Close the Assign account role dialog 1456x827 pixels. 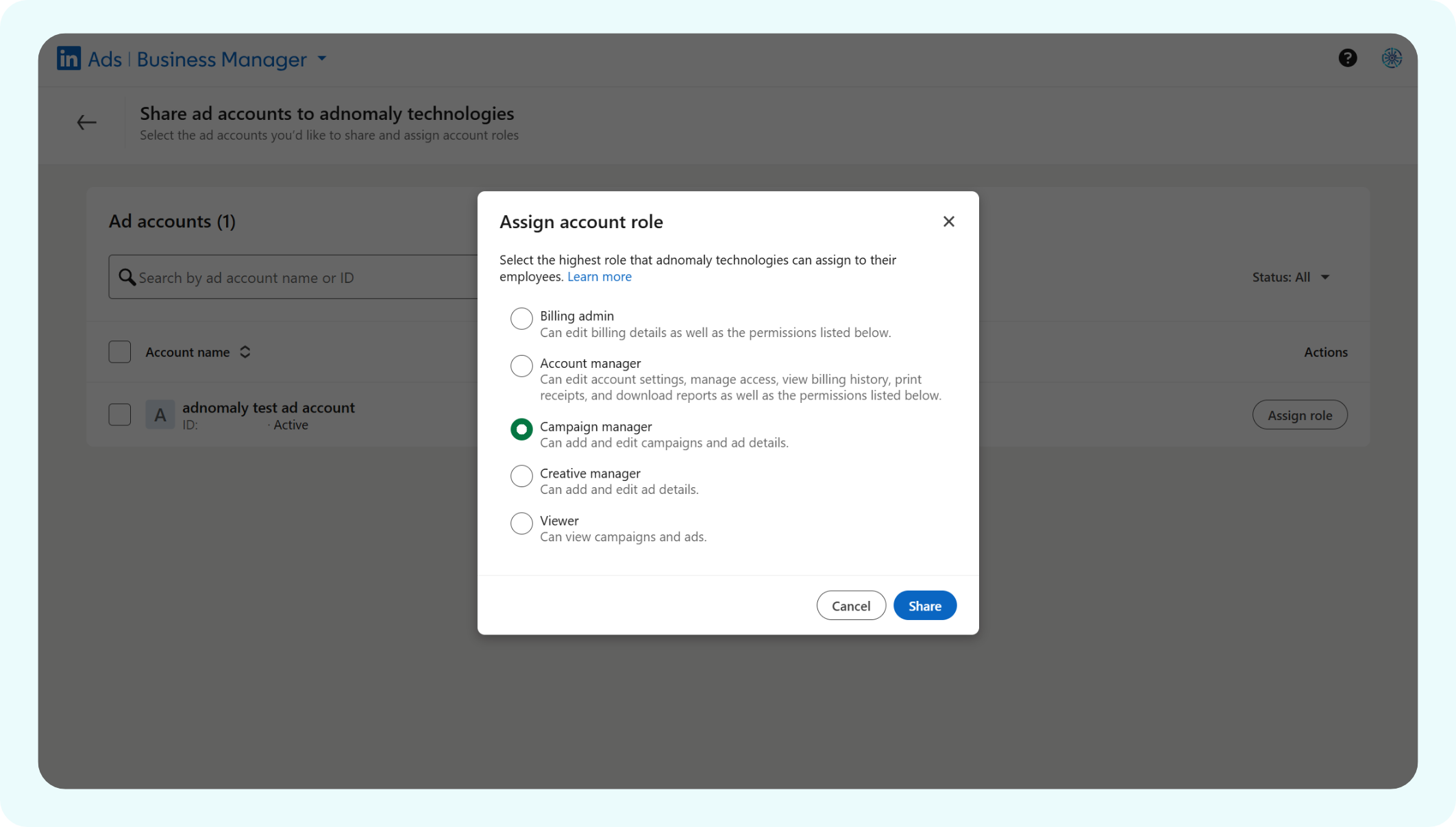pos(948,221)
